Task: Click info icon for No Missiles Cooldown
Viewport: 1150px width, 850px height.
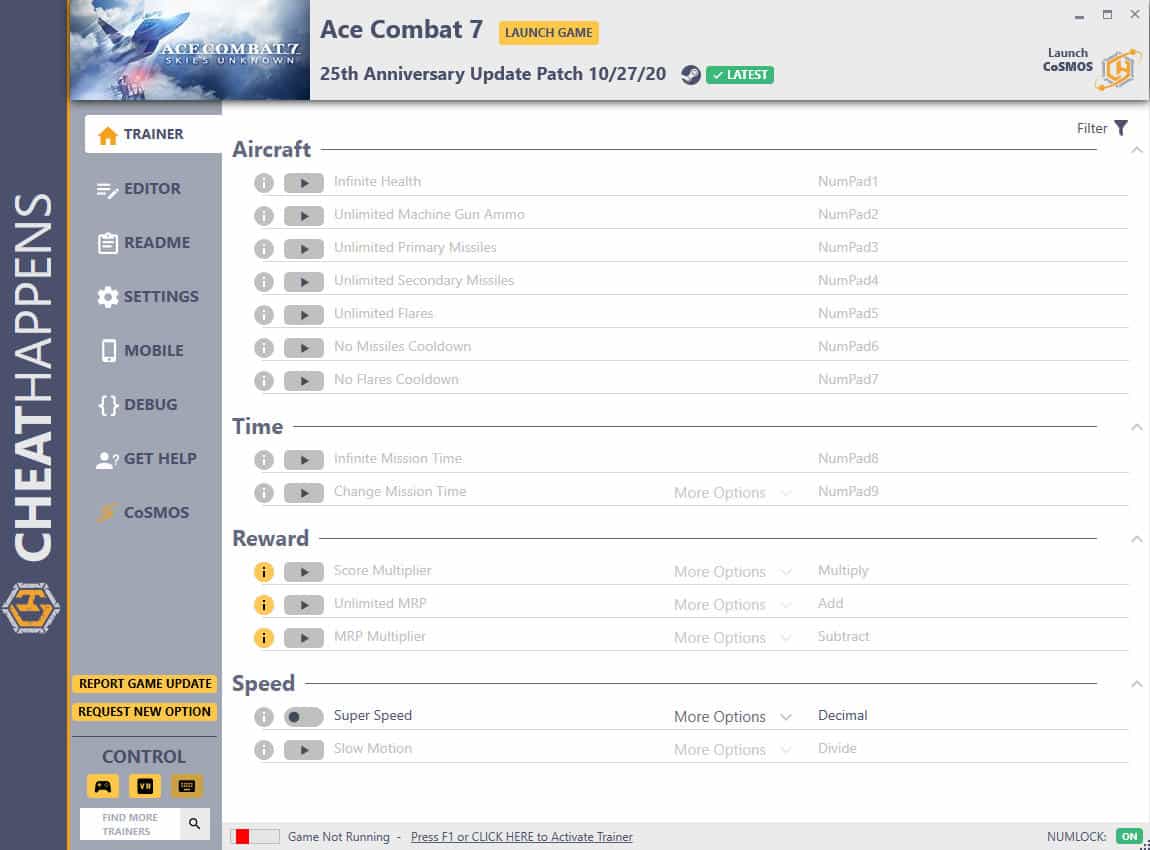Action: click(x=264, y=348)
